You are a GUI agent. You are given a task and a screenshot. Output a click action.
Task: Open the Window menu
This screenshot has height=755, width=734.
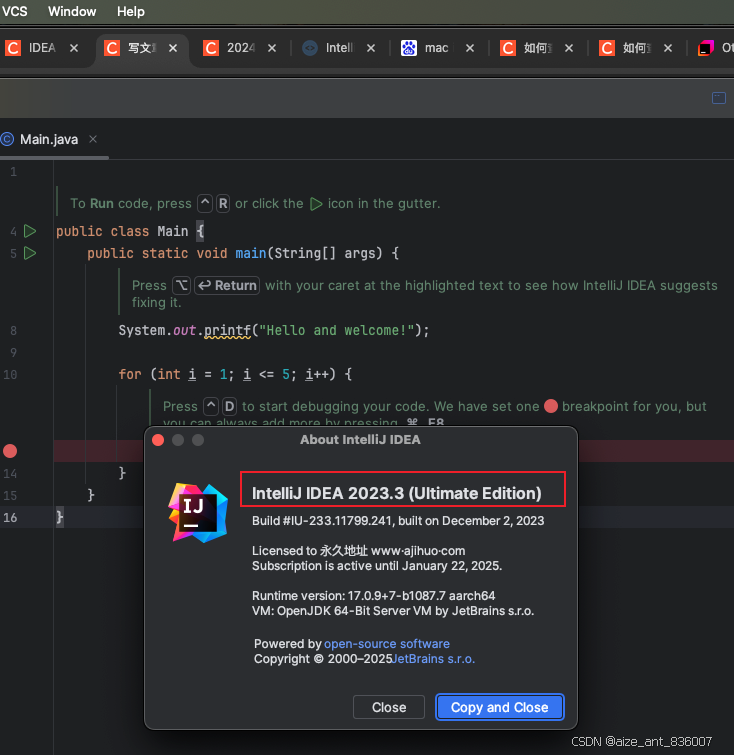tap(72, 11)
